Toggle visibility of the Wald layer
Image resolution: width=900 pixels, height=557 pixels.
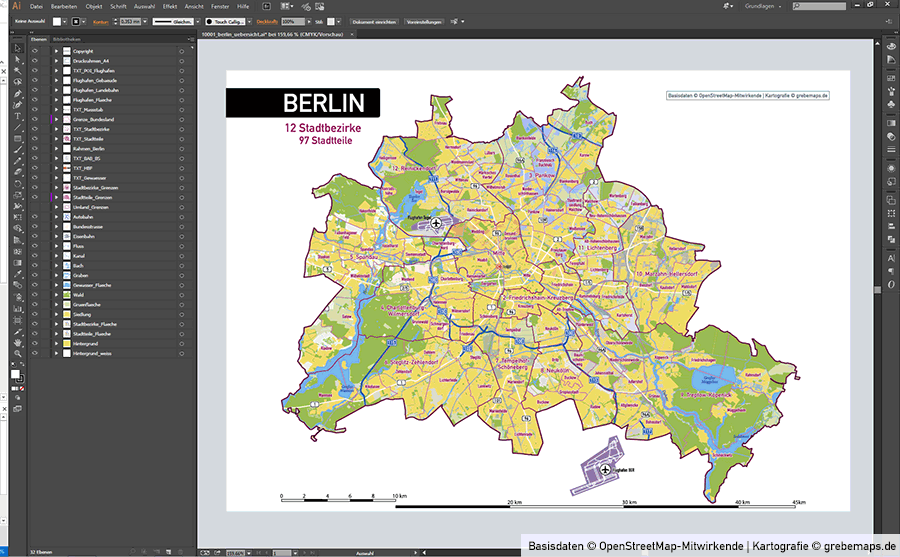coord(35,295)
